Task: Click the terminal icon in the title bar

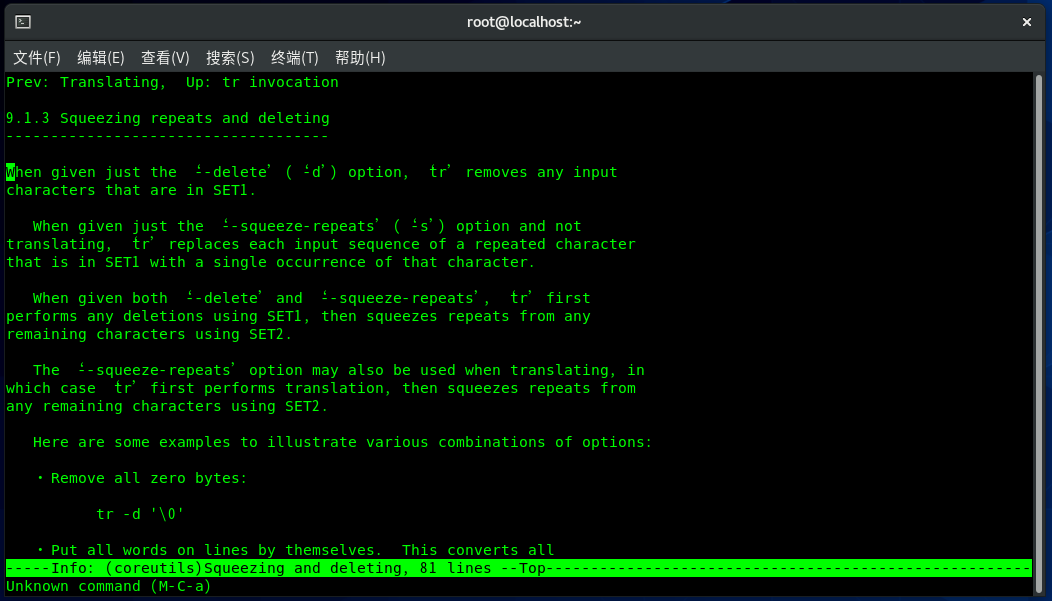Action: [22, 22]
